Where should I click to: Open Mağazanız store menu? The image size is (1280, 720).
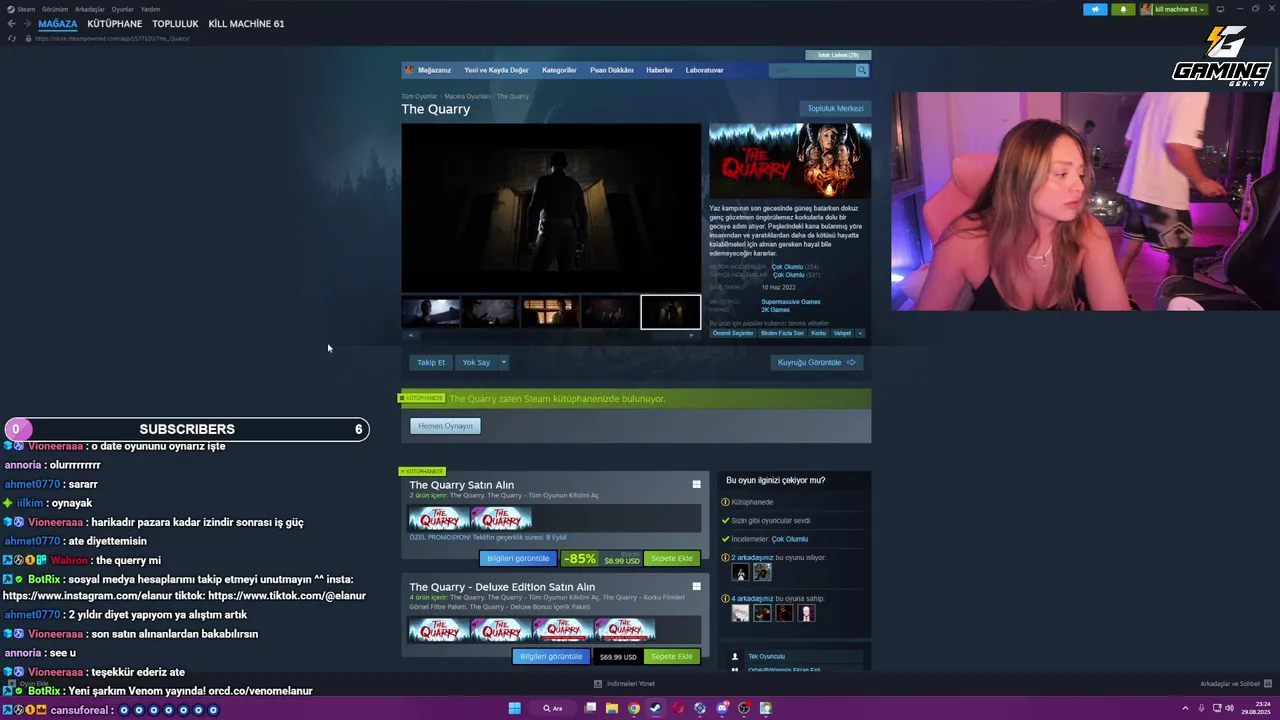tap(434, 70)
